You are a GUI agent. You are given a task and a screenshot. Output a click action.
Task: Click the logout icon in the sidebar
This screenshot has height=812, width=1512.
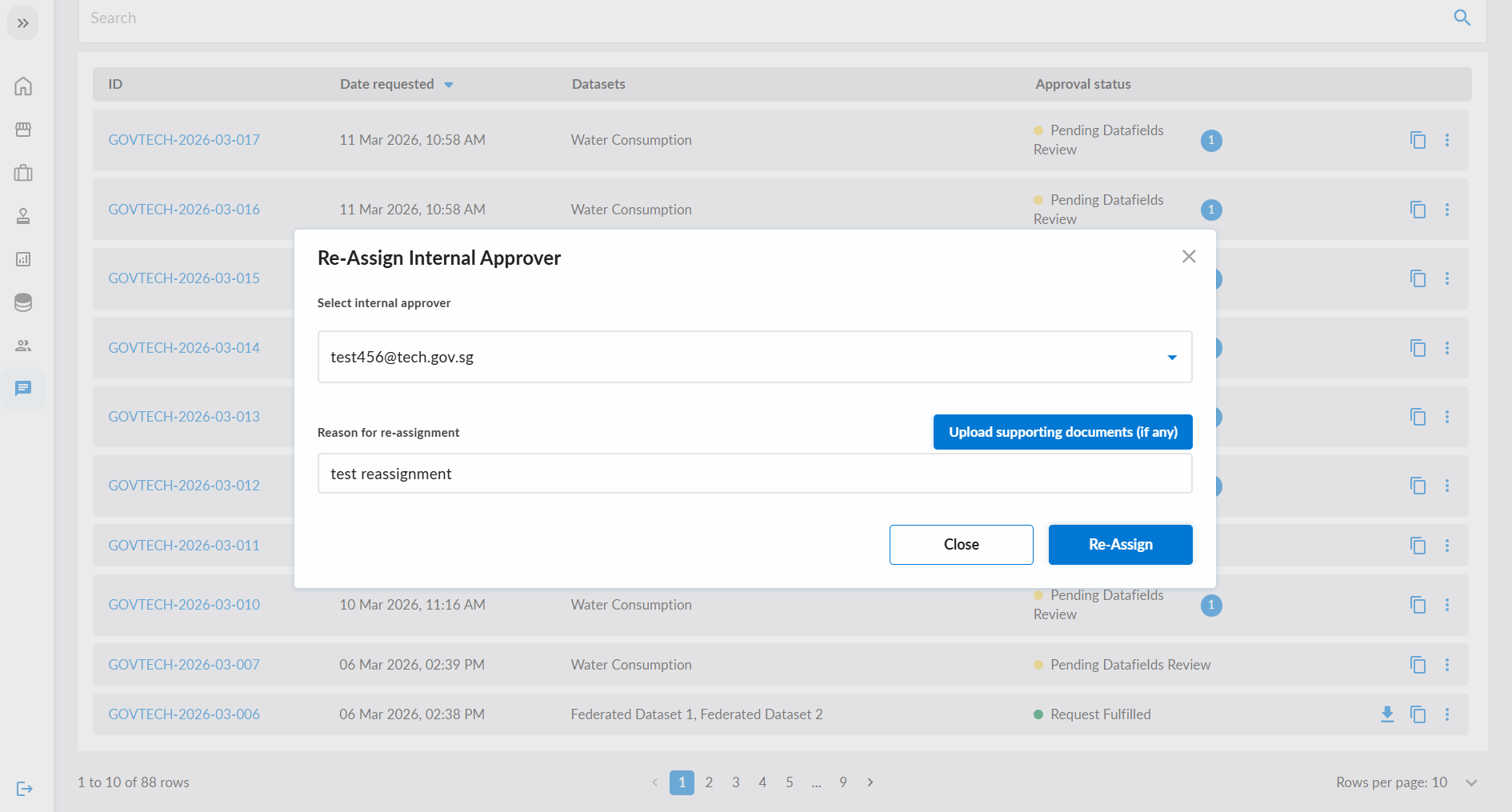point(24,789)
